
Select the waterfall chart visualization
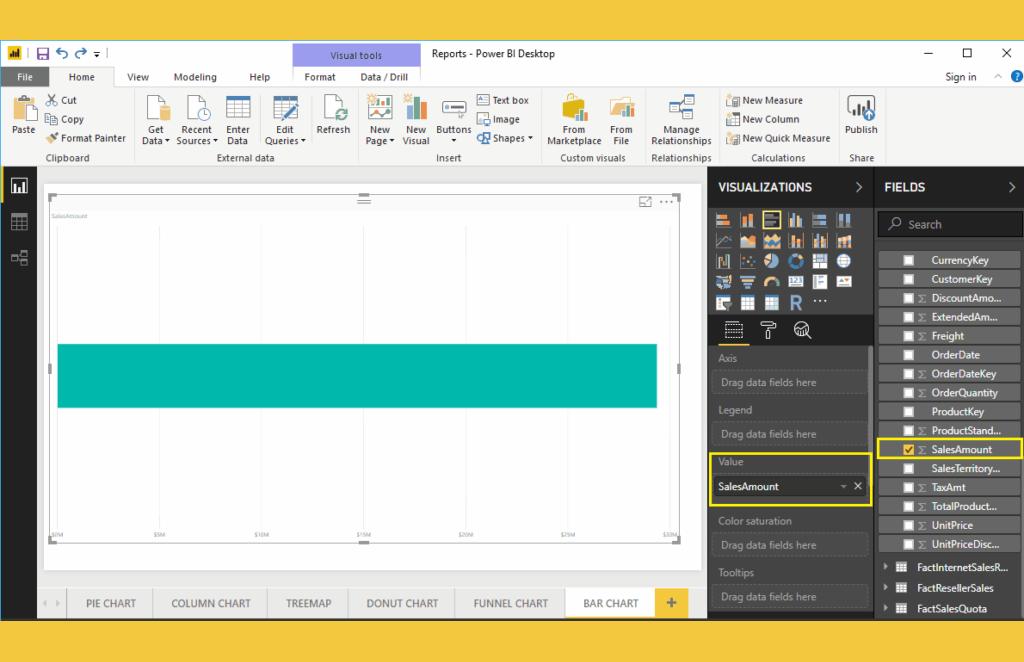(723, 261)
